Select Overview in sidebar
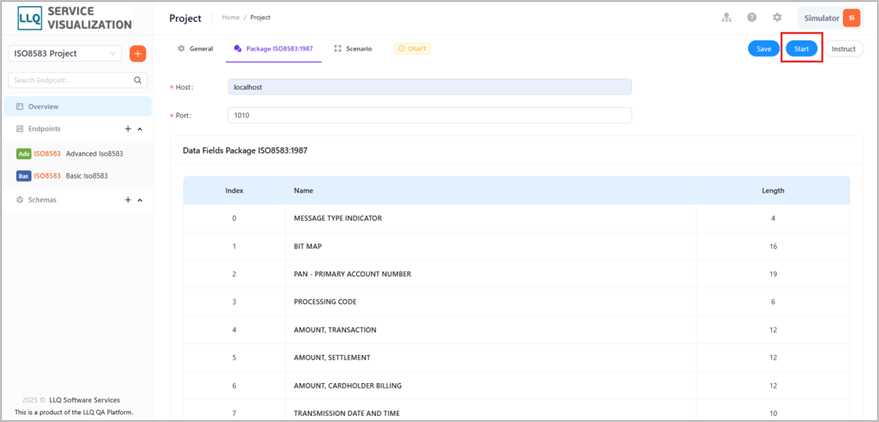 [77, 106]
